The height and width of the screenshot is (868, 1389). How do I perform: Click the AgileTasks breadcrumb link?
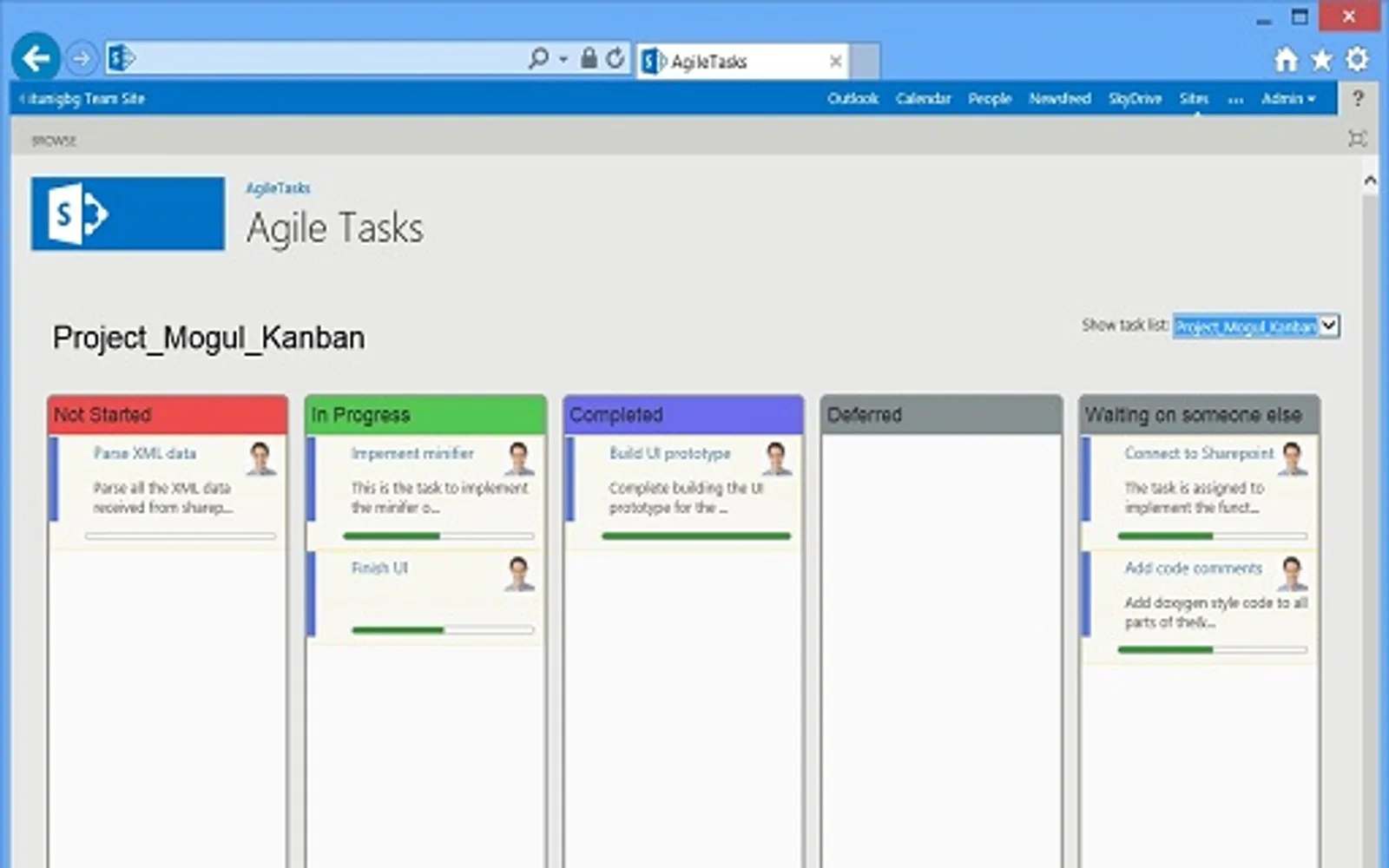tap(278, 188)
